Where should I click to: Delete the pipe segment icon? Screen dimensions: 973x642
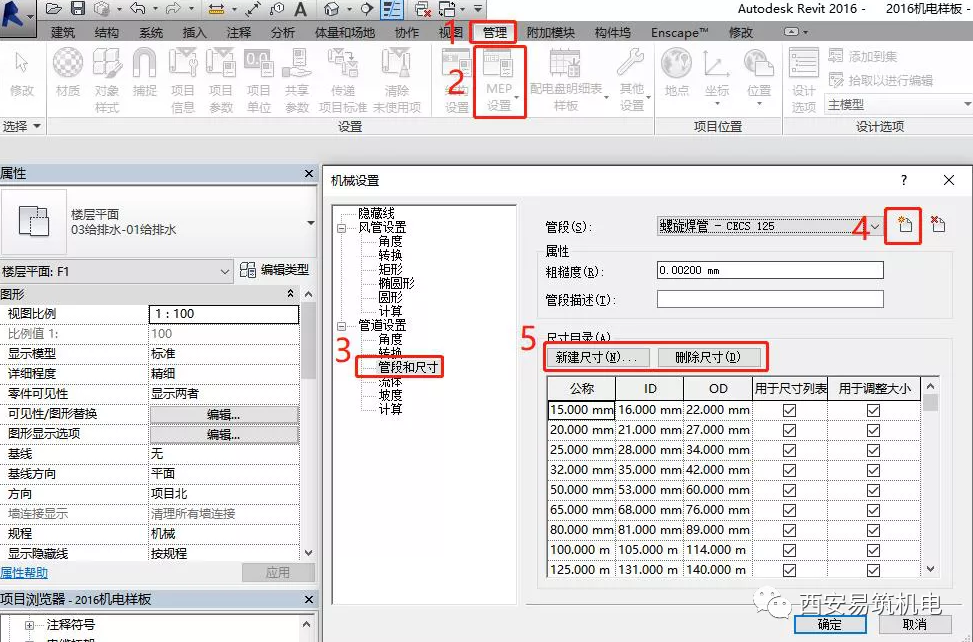(x=938, y=224)
